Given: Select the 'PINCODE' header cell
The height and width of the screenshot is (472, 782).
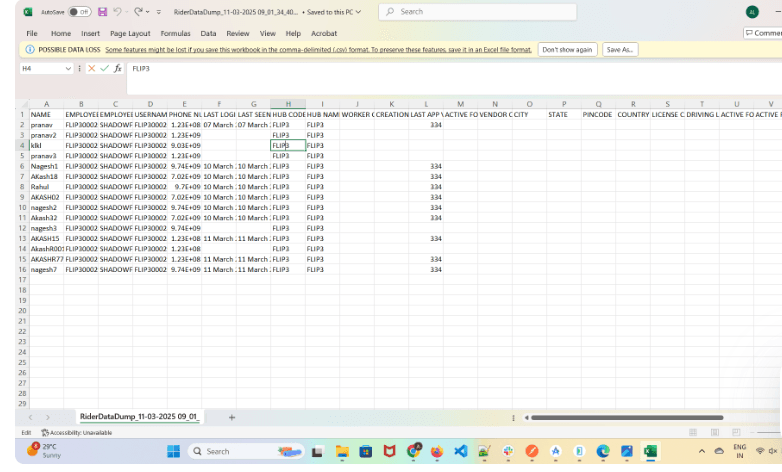Looking at the screenshot, I should 598,115.
